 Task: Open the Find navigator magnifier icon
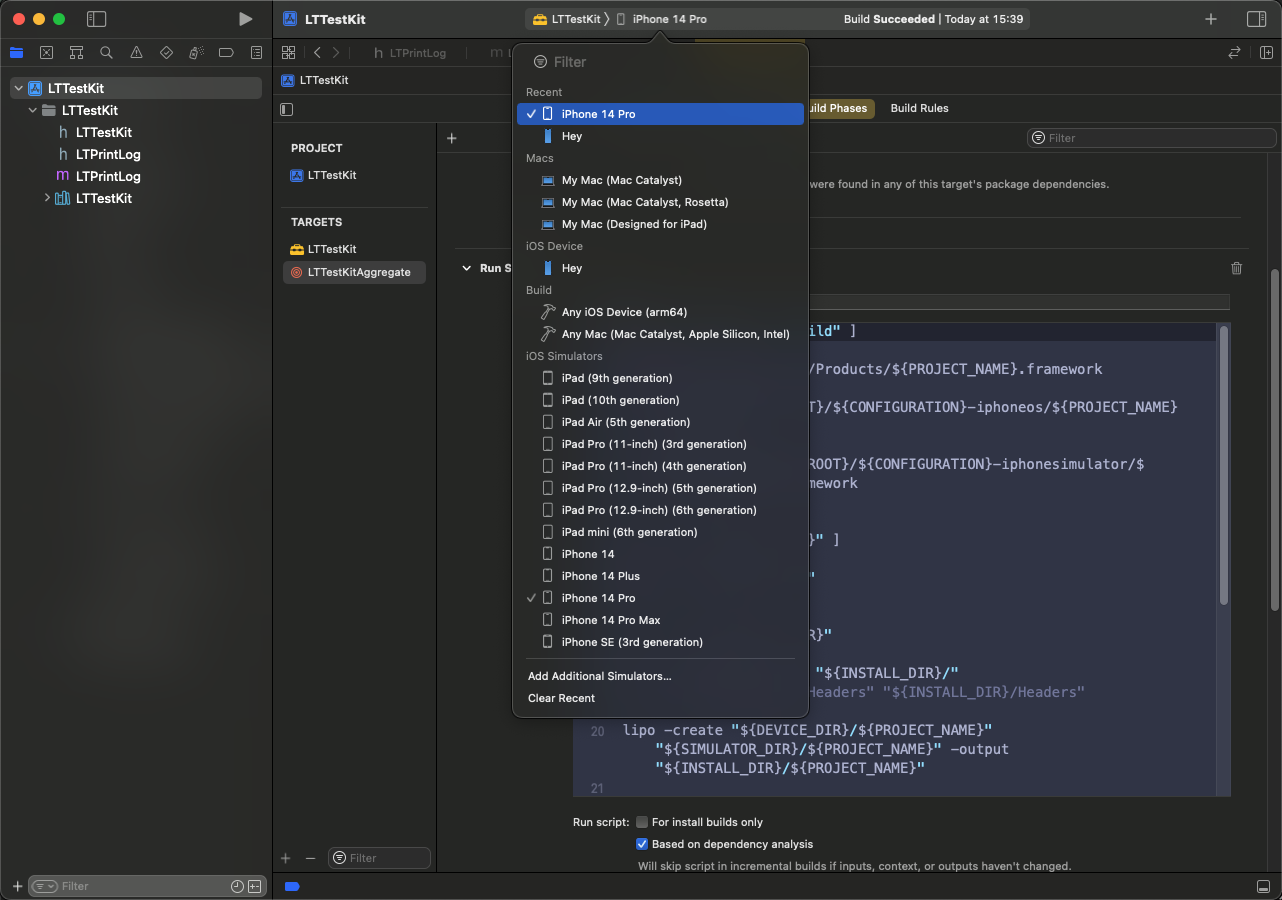click(106, 53)
